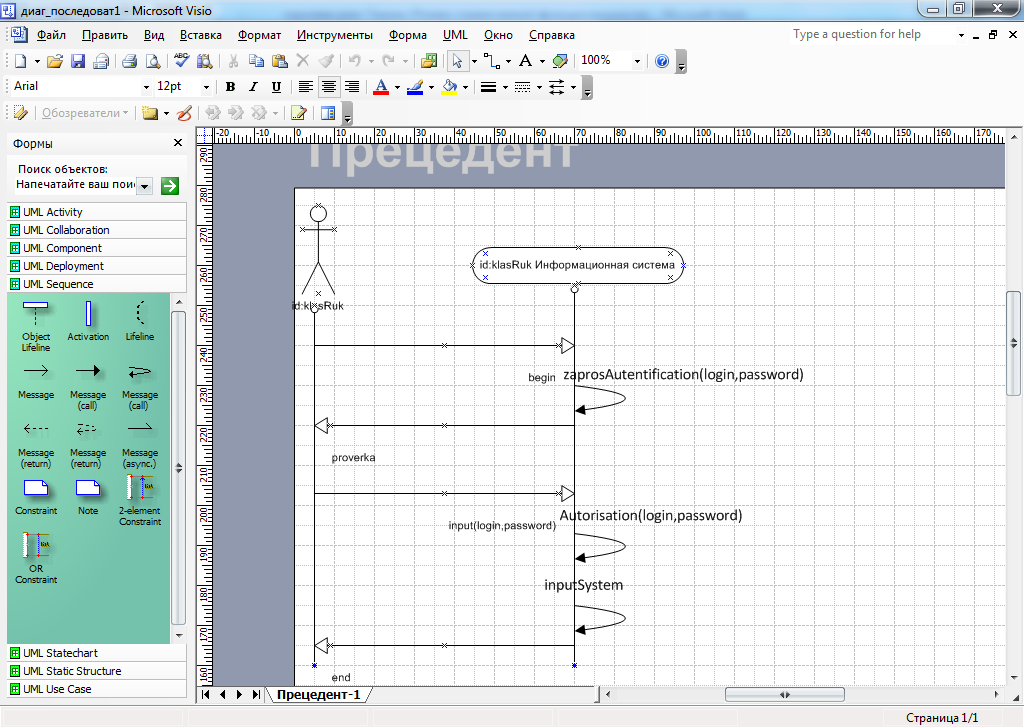Open the UML Statechart stencil
The image size is (1024, 728).
click(x=97, y=653)
